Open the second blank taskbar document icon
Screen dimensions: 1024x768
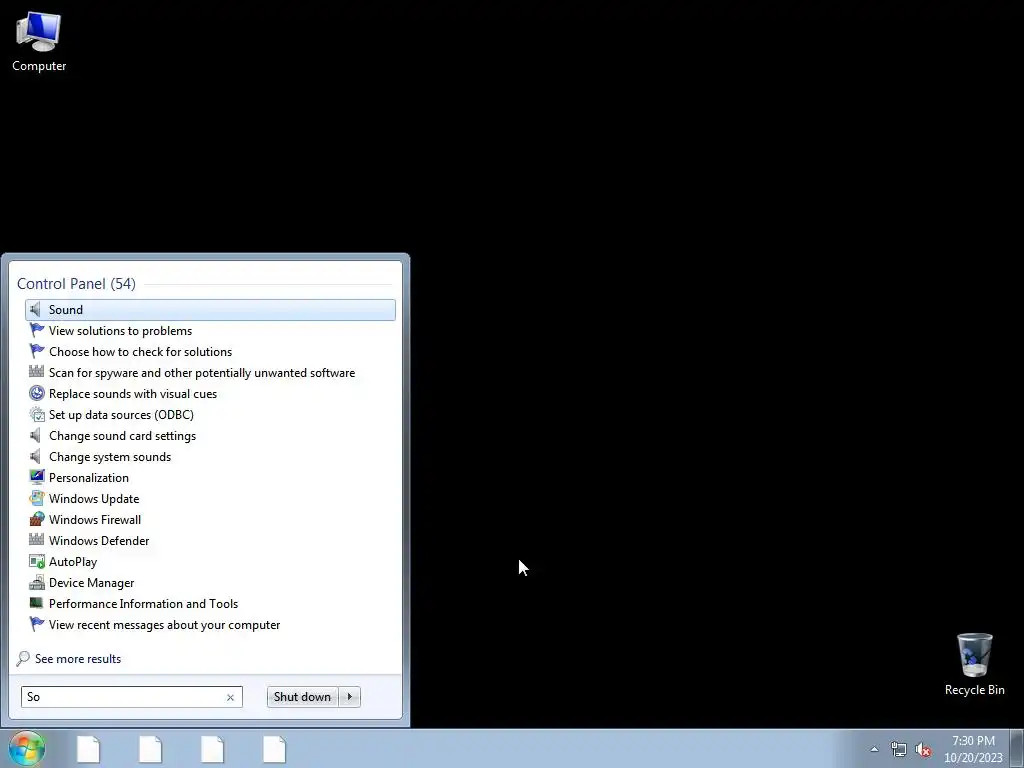150,749
